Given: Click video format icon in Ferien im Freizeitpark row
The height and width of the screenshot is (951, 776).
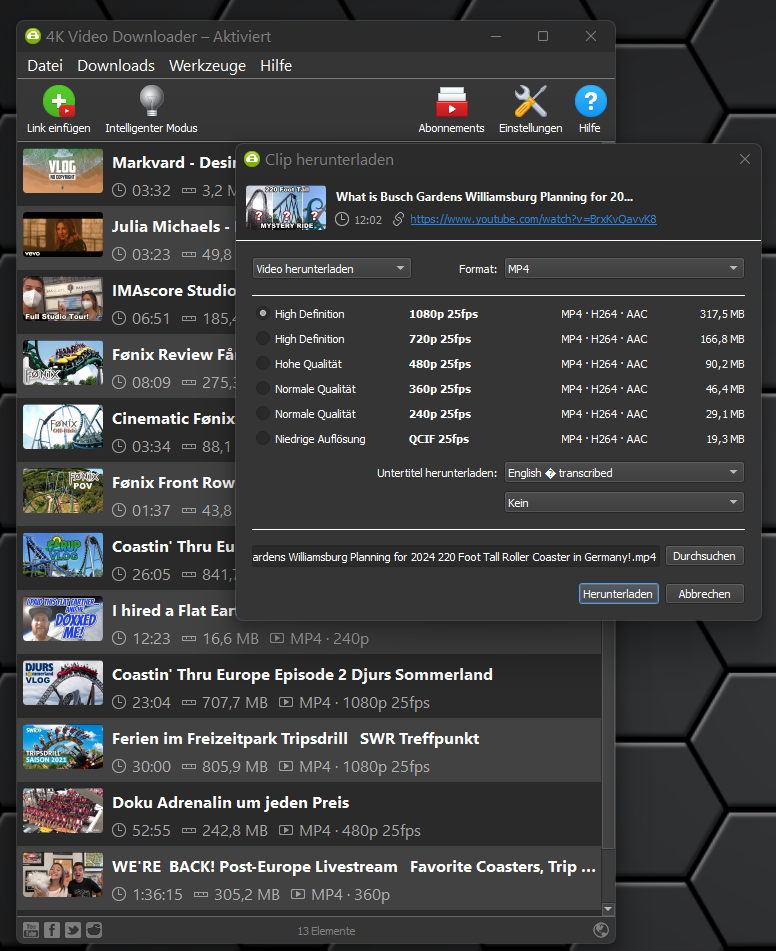Looking at the screenshot, I should click(286, 766).
